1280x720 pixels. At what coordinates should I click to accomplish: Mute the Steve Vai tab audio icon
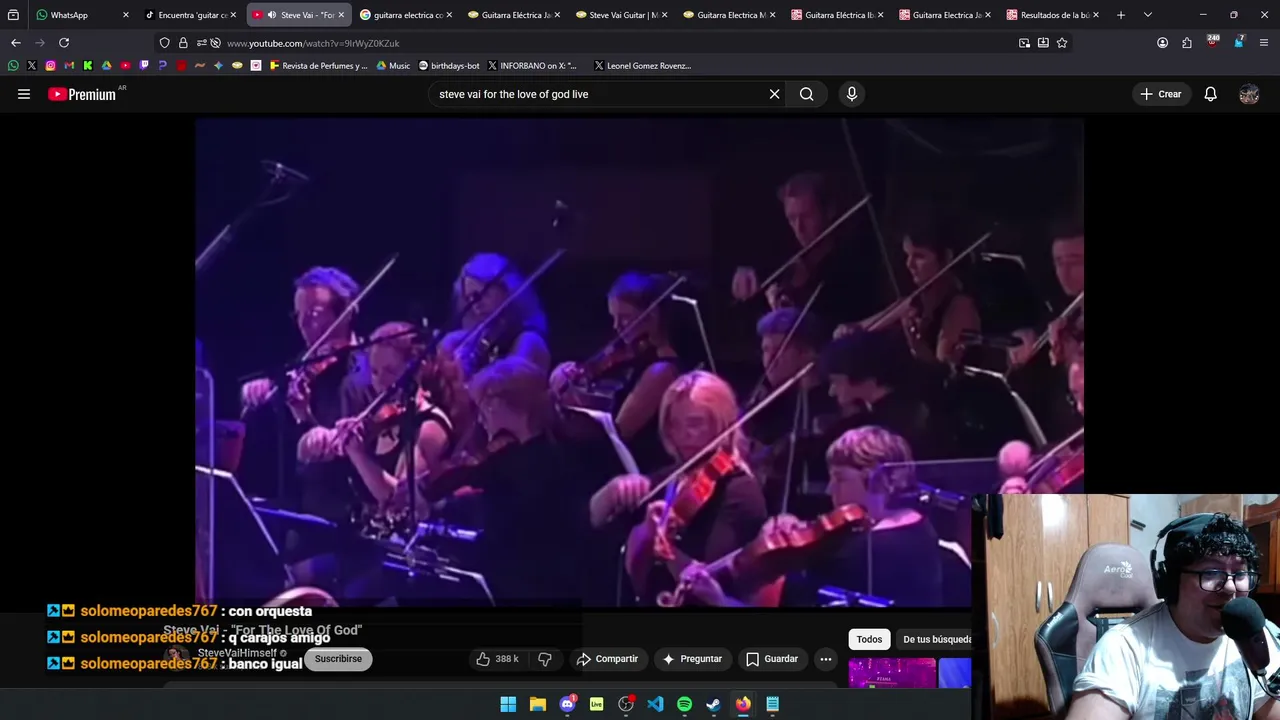271,15
